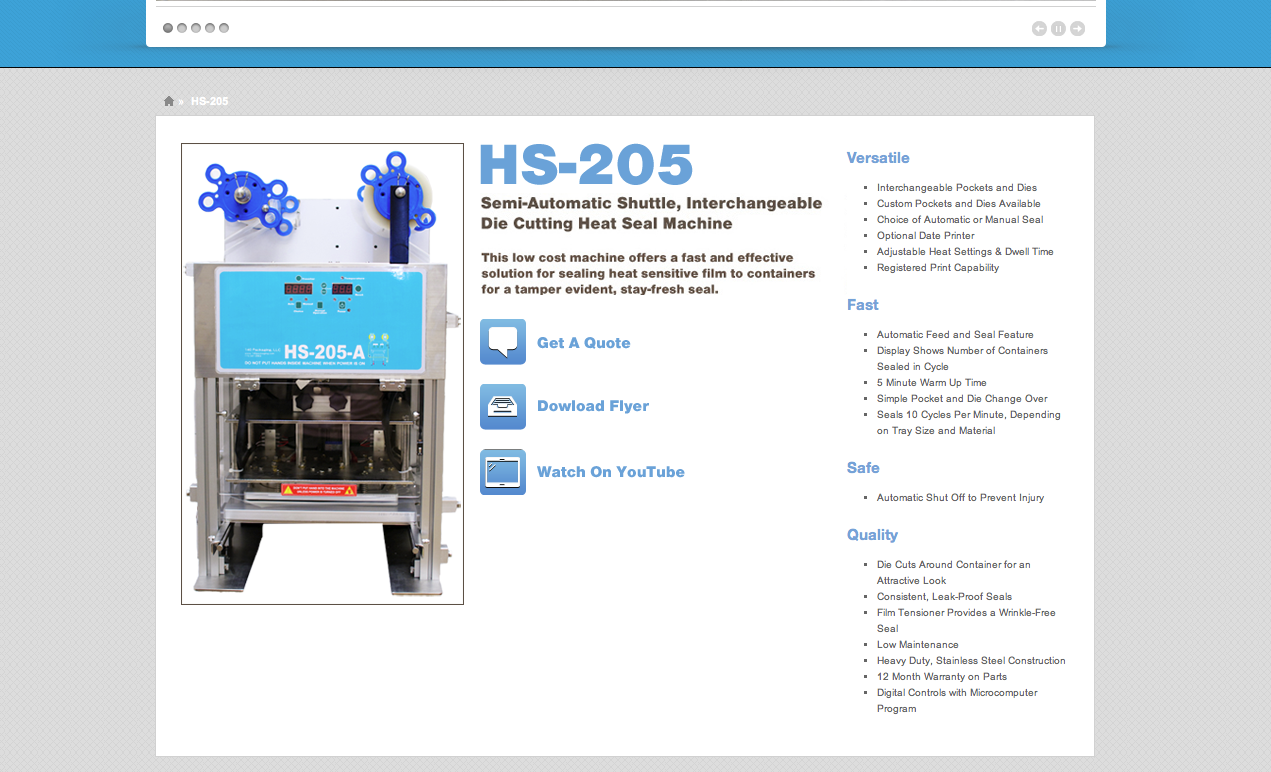Viewport: 1271px width, 772px height.
Task: Click the Fast section heading
Action: (863, 305)
